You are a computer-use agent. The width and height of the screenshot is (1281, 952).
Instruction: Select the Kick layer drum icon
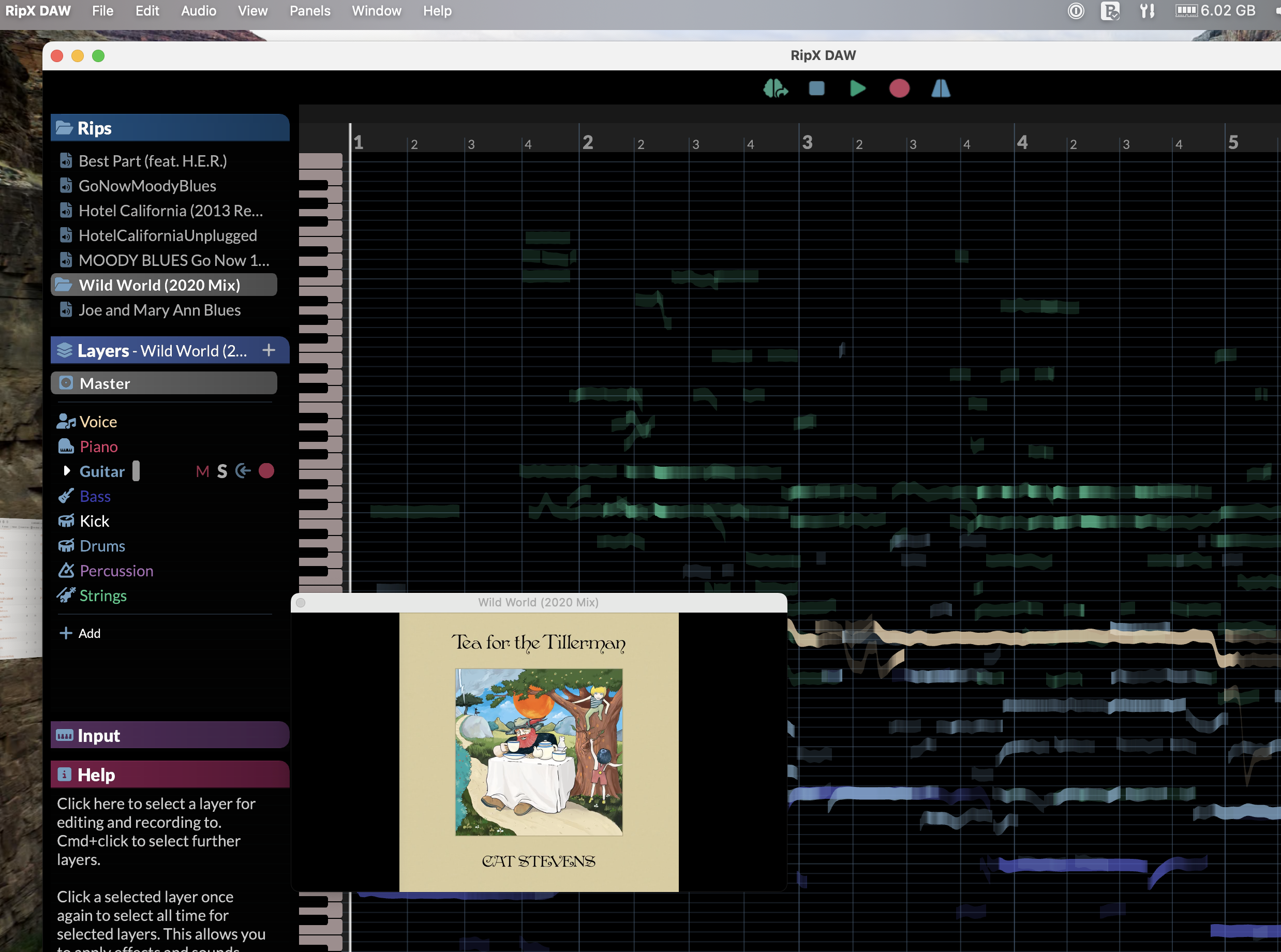pyautogui.click(x=66, y=520)
